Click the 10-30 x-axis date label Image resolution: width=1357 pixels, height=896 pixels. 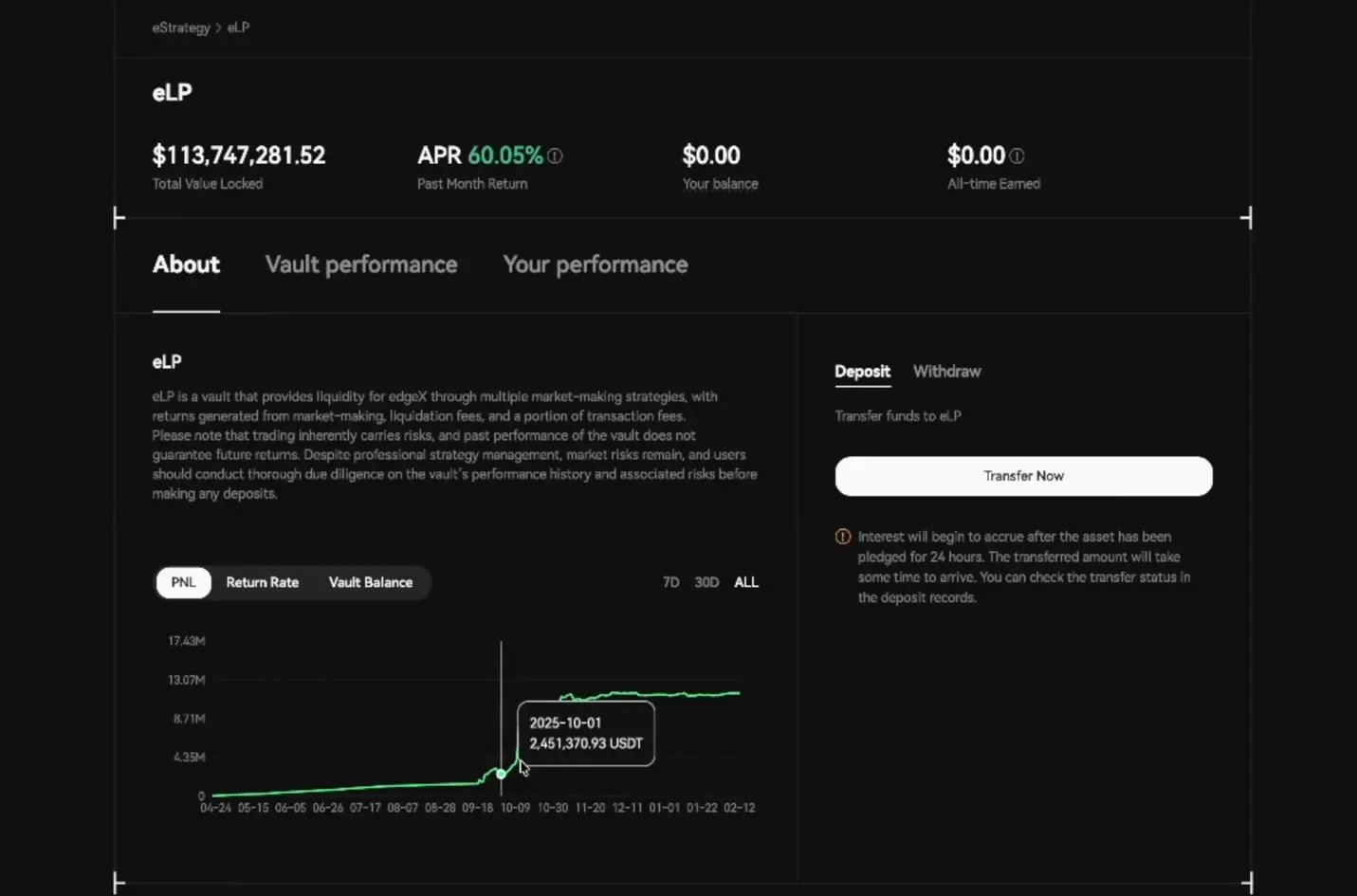[553, 808]
